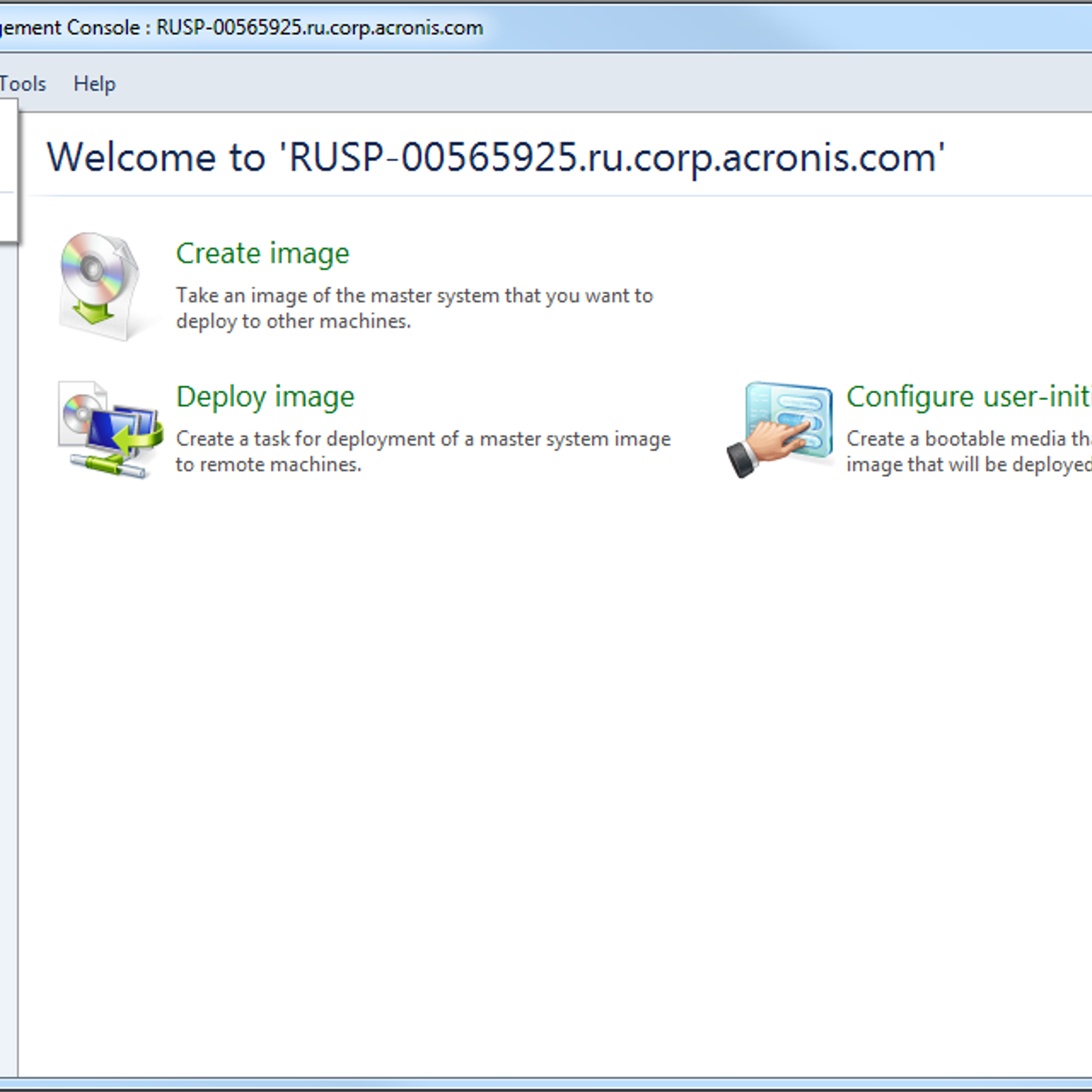Screen dimensions: 1092x1092
Task: Open the Deploy image link
Action: point(265,397)
